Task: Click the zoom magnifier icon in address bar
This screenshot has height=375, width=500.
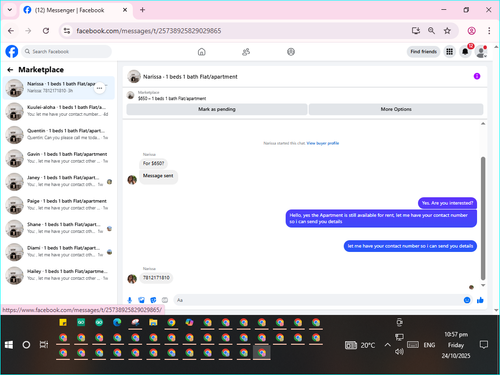Action: pyautogui.click(x=431, y=31)
